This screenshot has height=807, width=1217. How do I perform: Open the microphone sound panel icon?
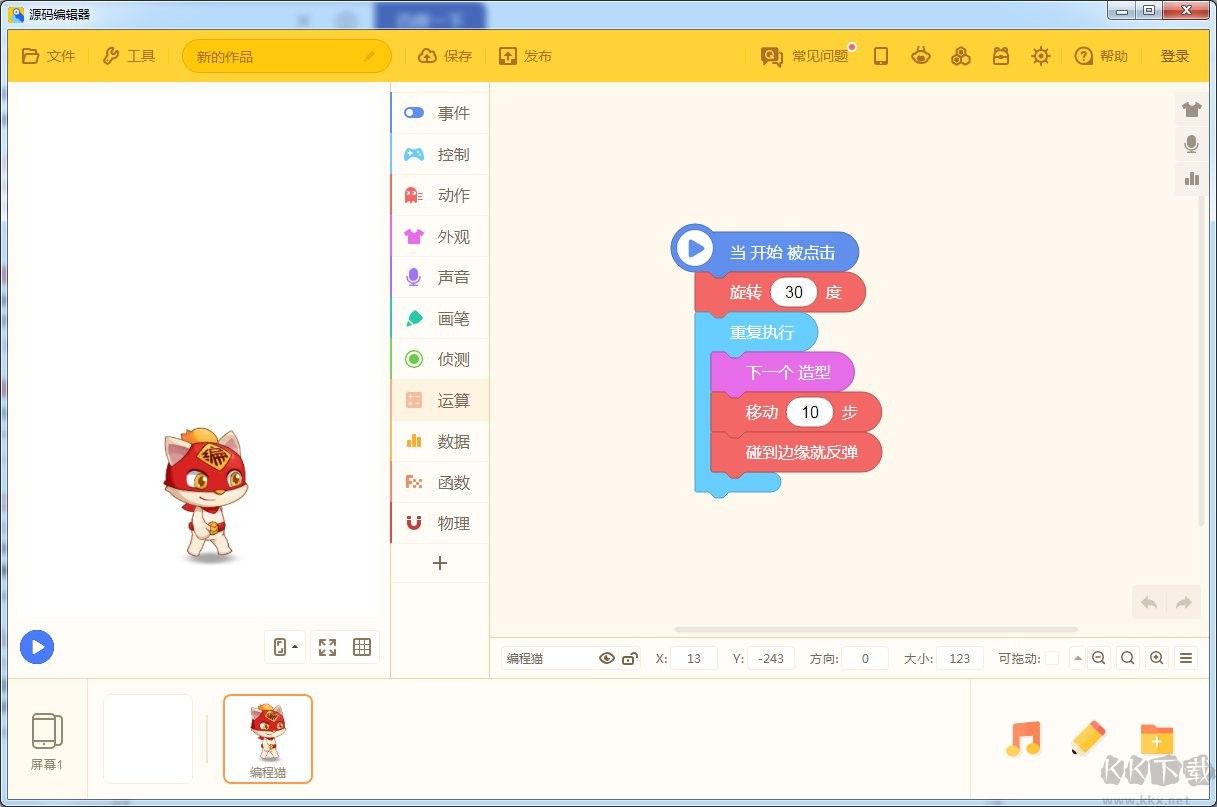(x=1191, y=144)
